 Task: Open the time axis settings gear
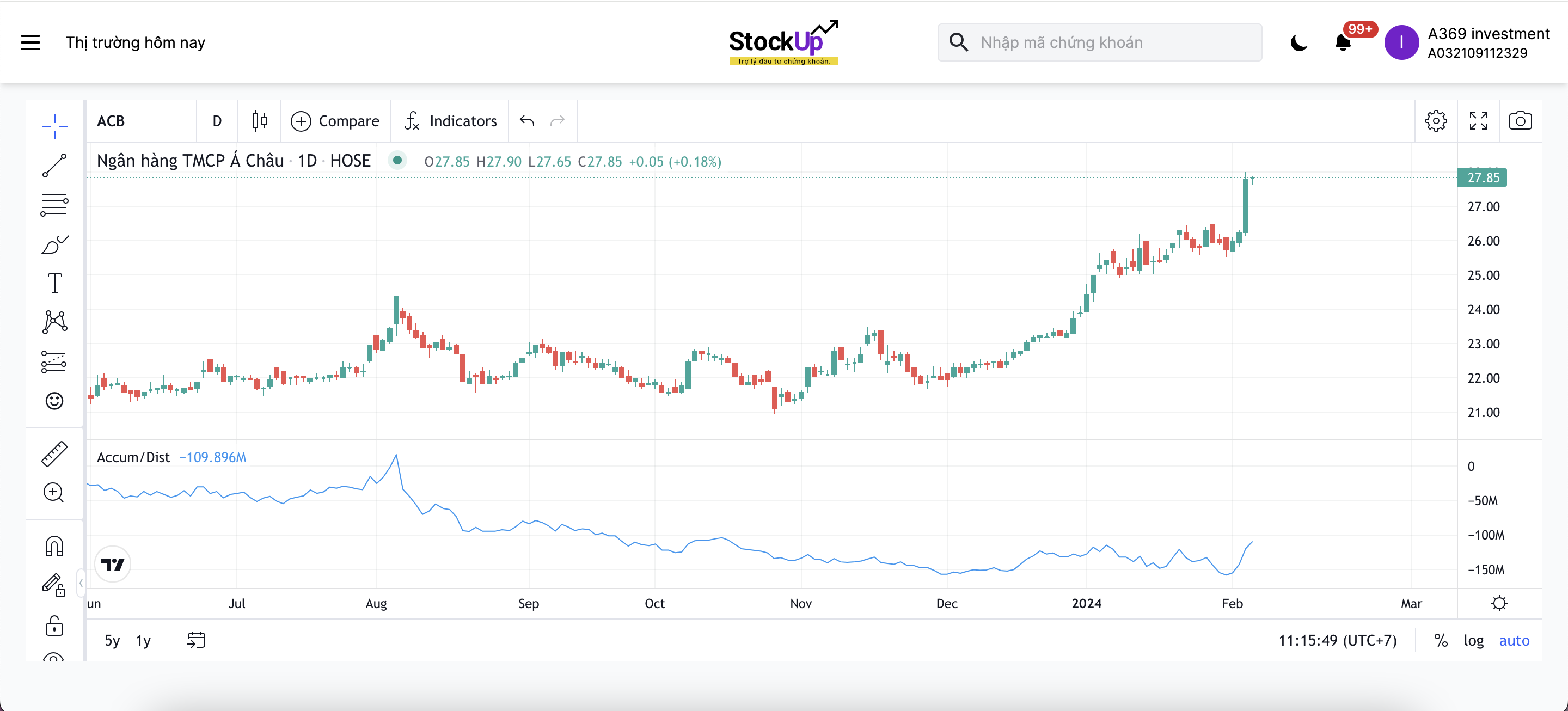[1499, 603]
